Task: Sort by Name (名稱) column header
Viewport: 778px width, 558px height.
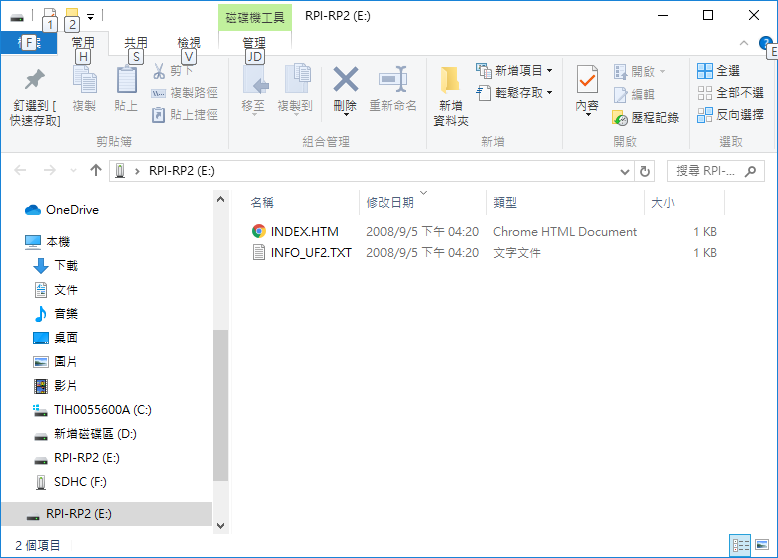Action: pyautogui.click(x=262, y=202)
